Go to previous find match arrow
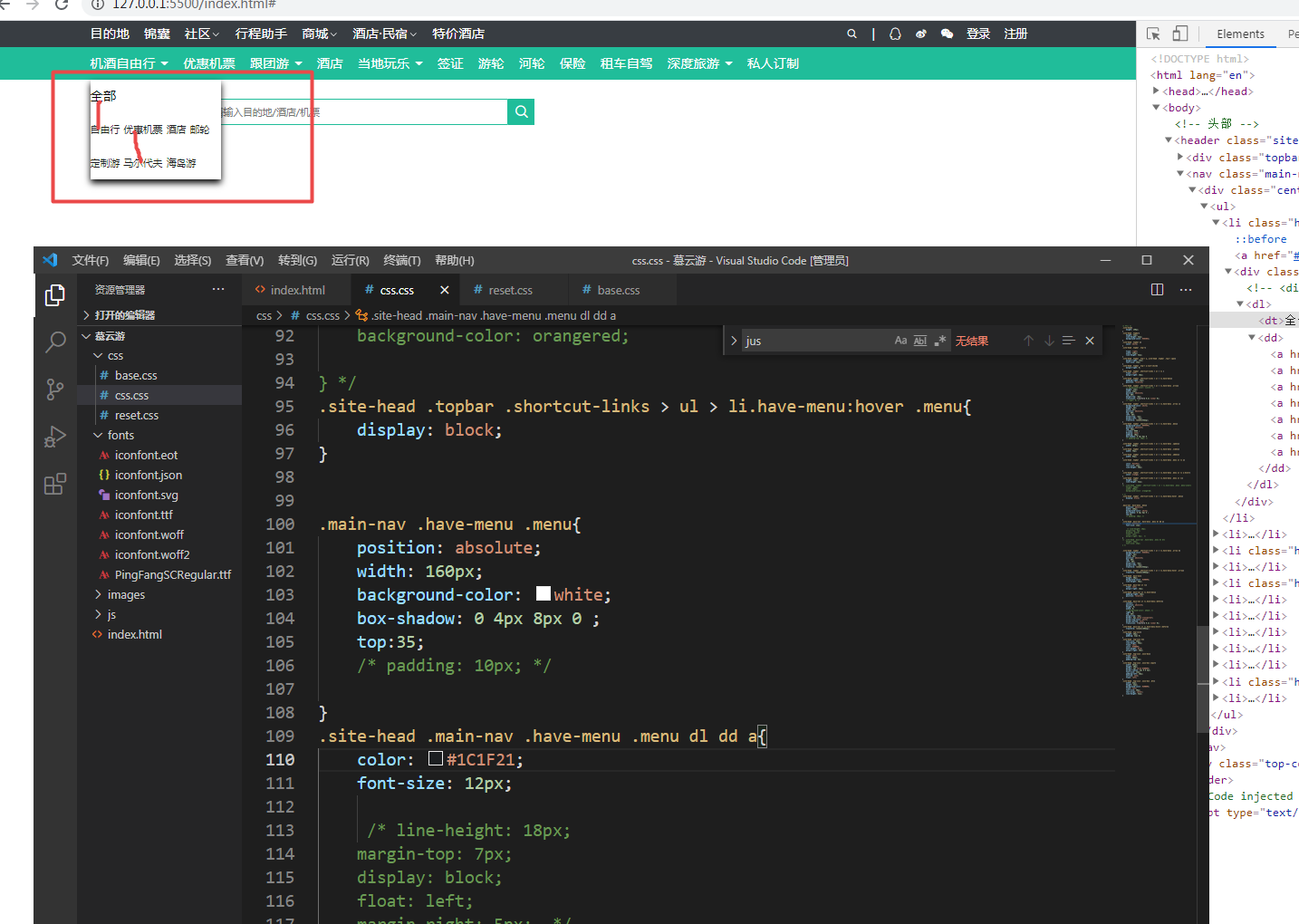Viewport: 1299px width, 924px height. [x=1028, y=341]
